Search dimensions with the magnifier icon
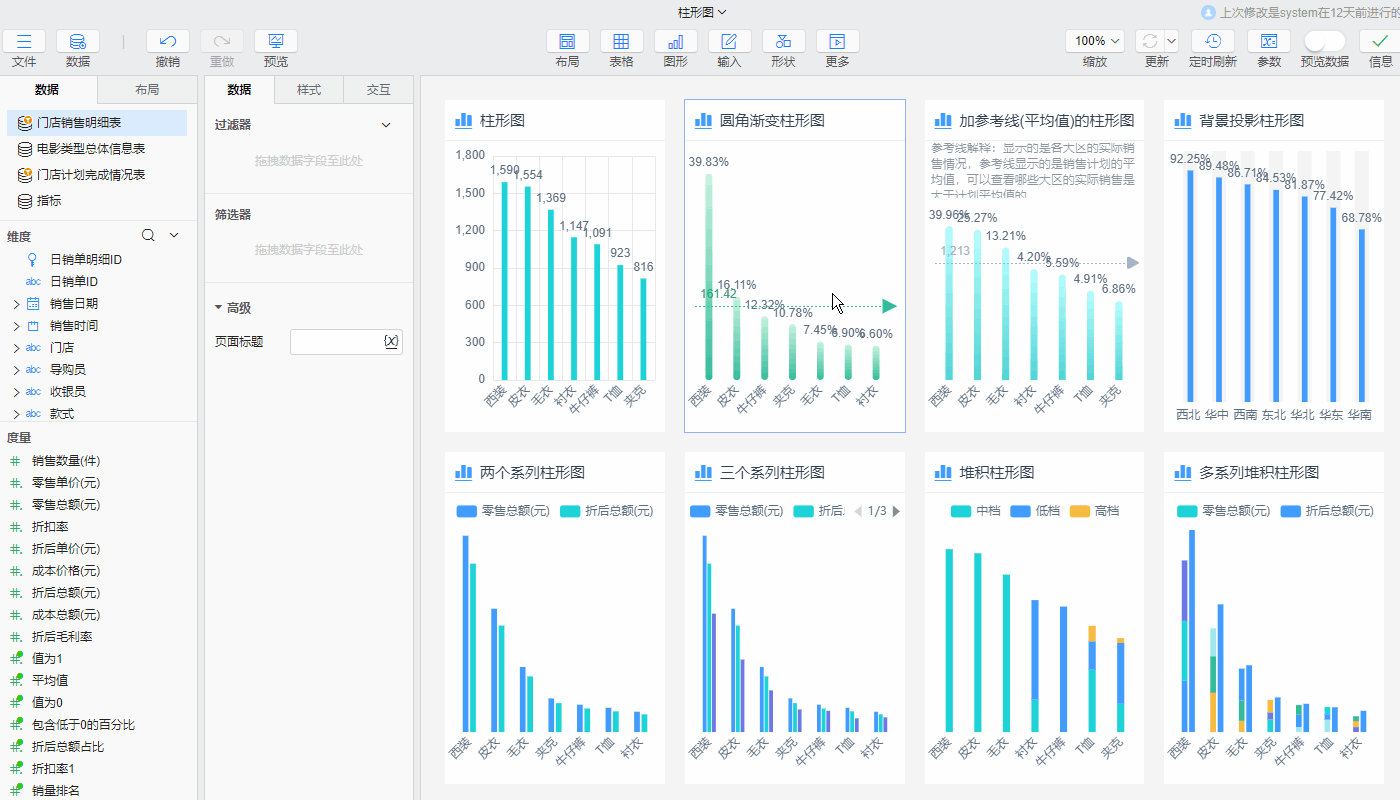Screen dimensions: 1400x800 [x=148, y=236]
